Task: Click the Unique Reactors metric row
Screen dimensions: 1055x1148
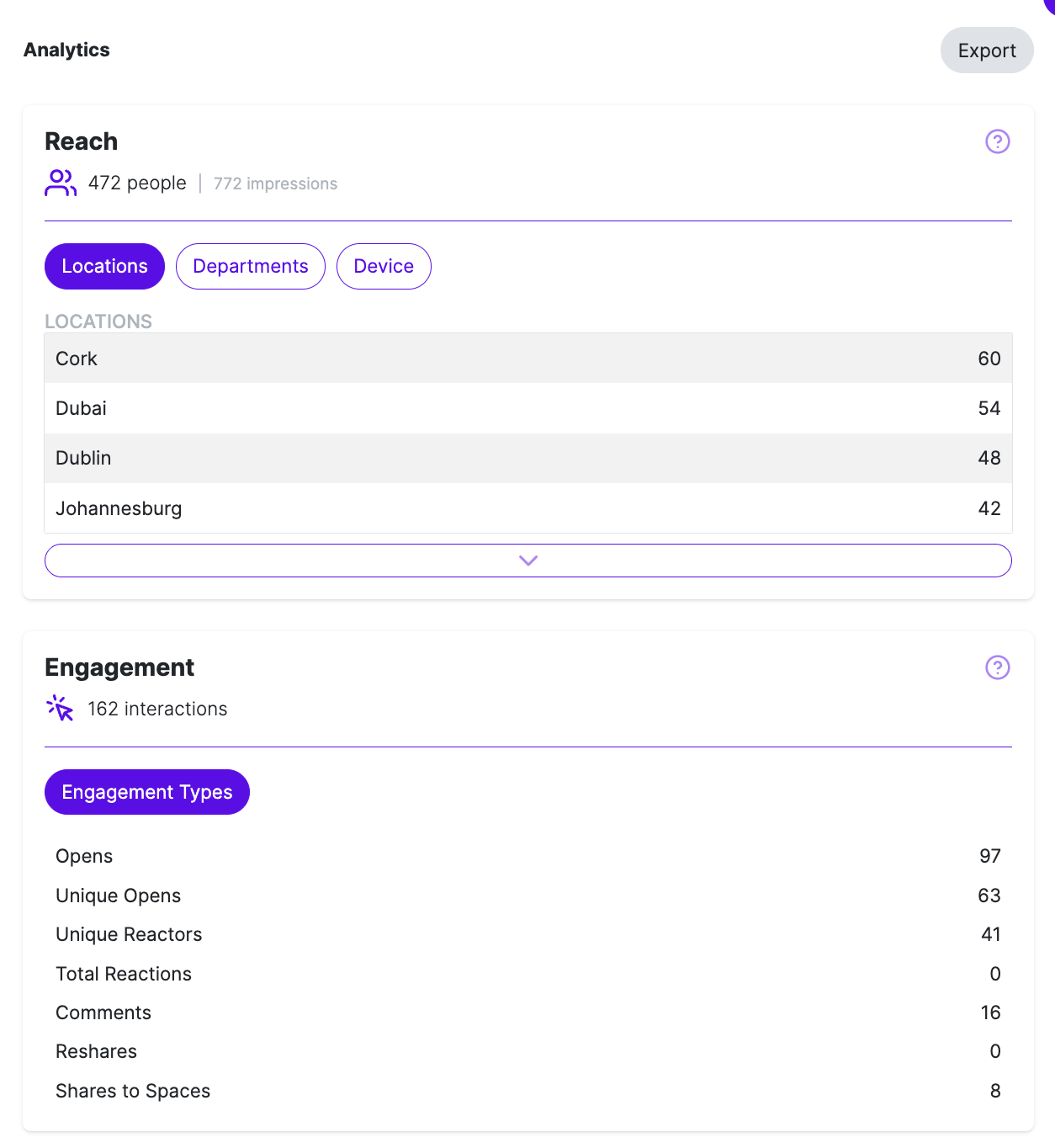Action: click(528, 934)
